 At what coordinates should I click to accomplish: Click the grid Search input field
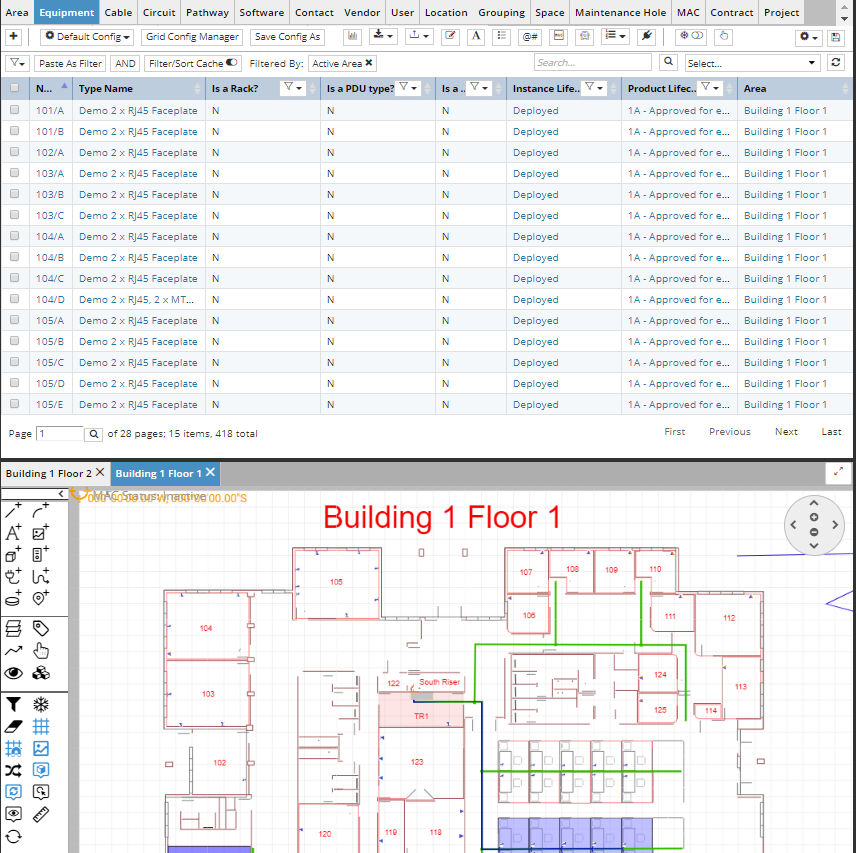click(x=592, y=62)
